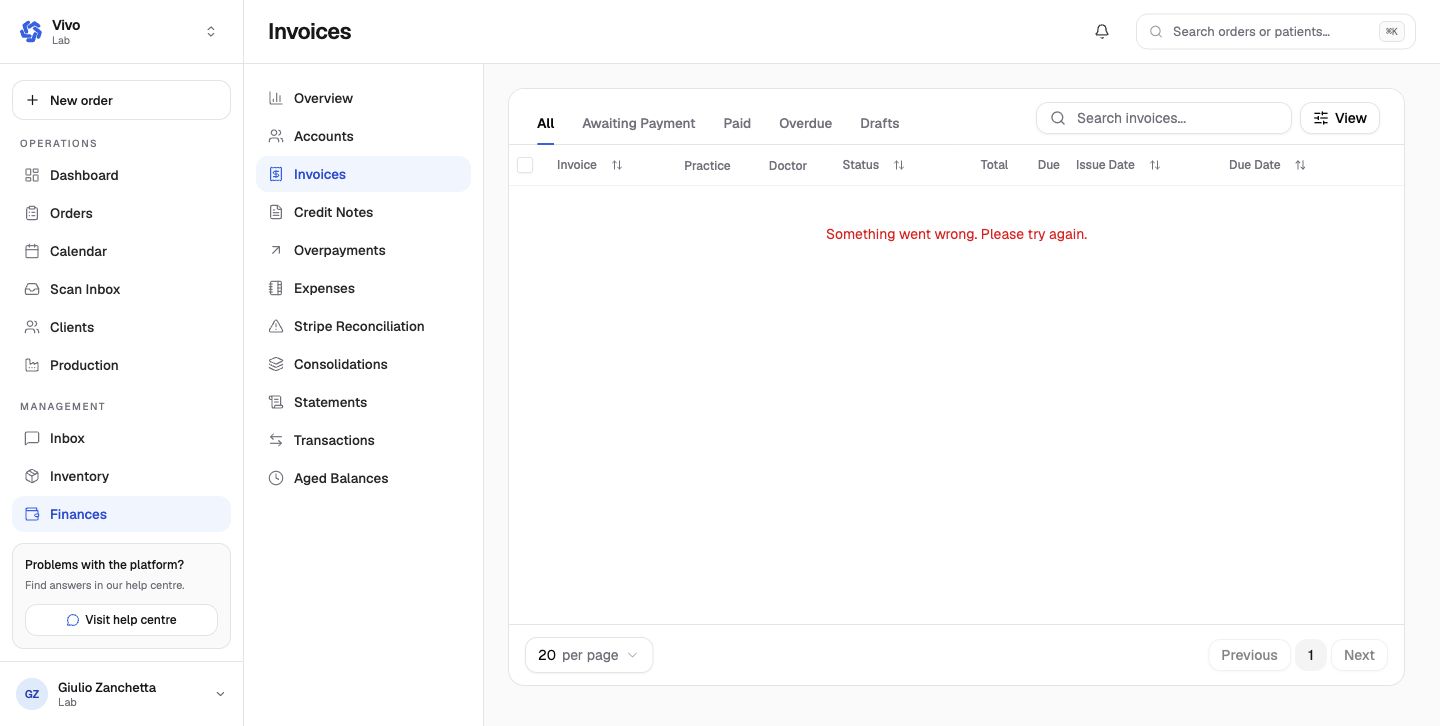Switch to the Paid tab
This screenshot has height=726, width=1440.
point(737,123)
